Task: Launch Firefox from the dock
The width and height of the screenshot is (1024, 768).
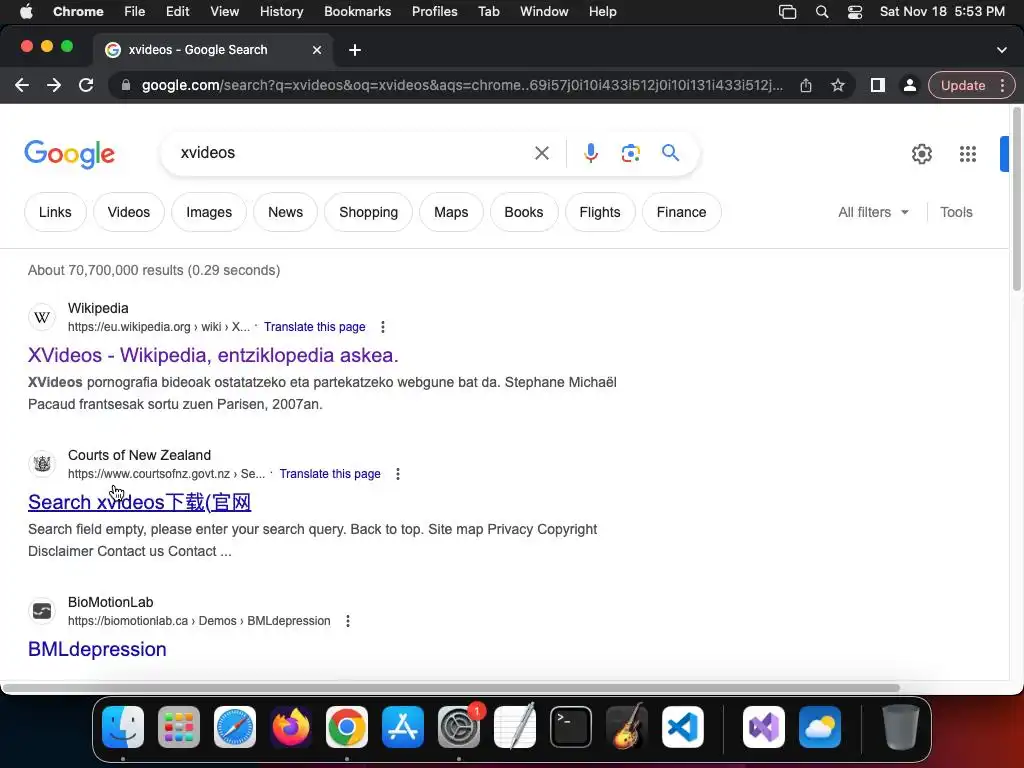Action: [x=291, y=727]
